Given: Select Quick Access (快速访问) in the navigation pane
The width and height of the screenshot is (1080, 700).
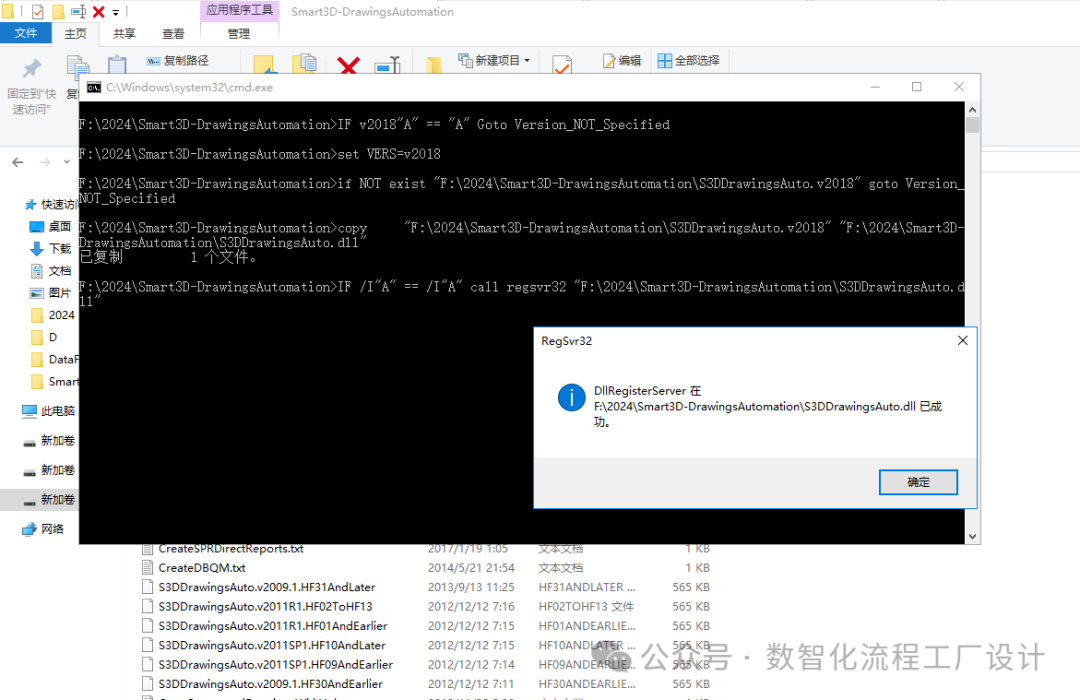Looking at the screenshot, I should [52, 204].
